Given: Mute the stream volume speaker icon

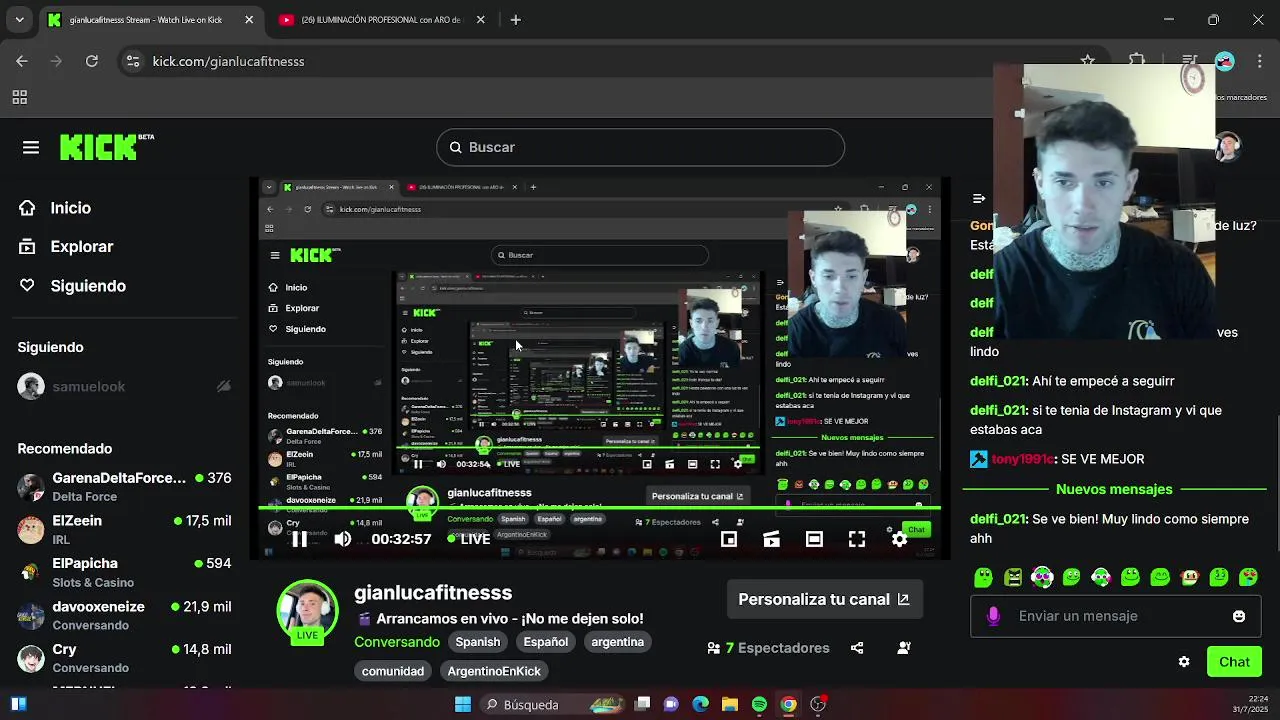Looking at the screenshot, I should click(343, 539).
